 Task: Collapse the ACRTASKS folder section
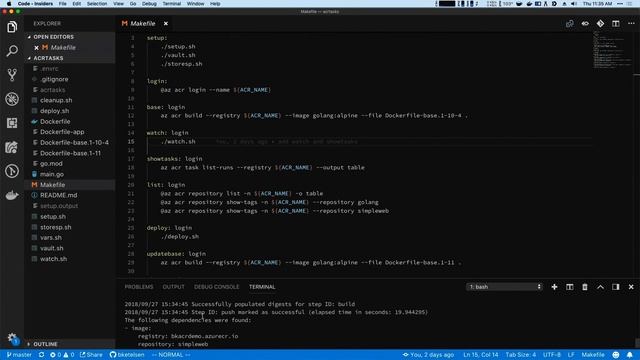tap(48, 58)
